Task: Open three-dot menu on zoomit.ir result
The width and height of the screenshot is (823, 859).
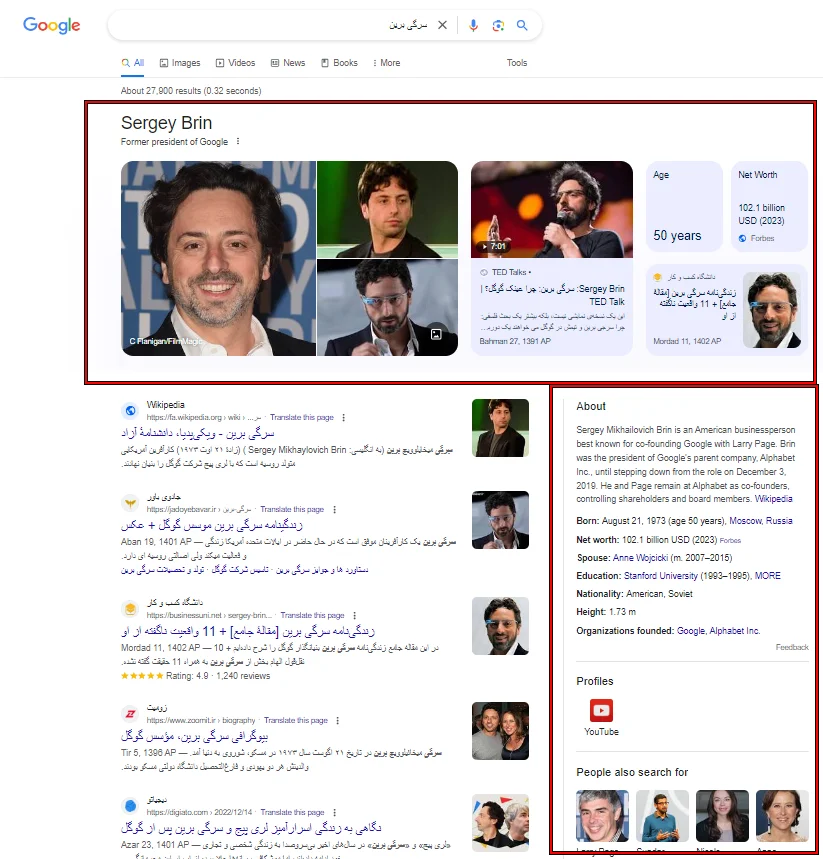Action: click(x=338, y=720)
